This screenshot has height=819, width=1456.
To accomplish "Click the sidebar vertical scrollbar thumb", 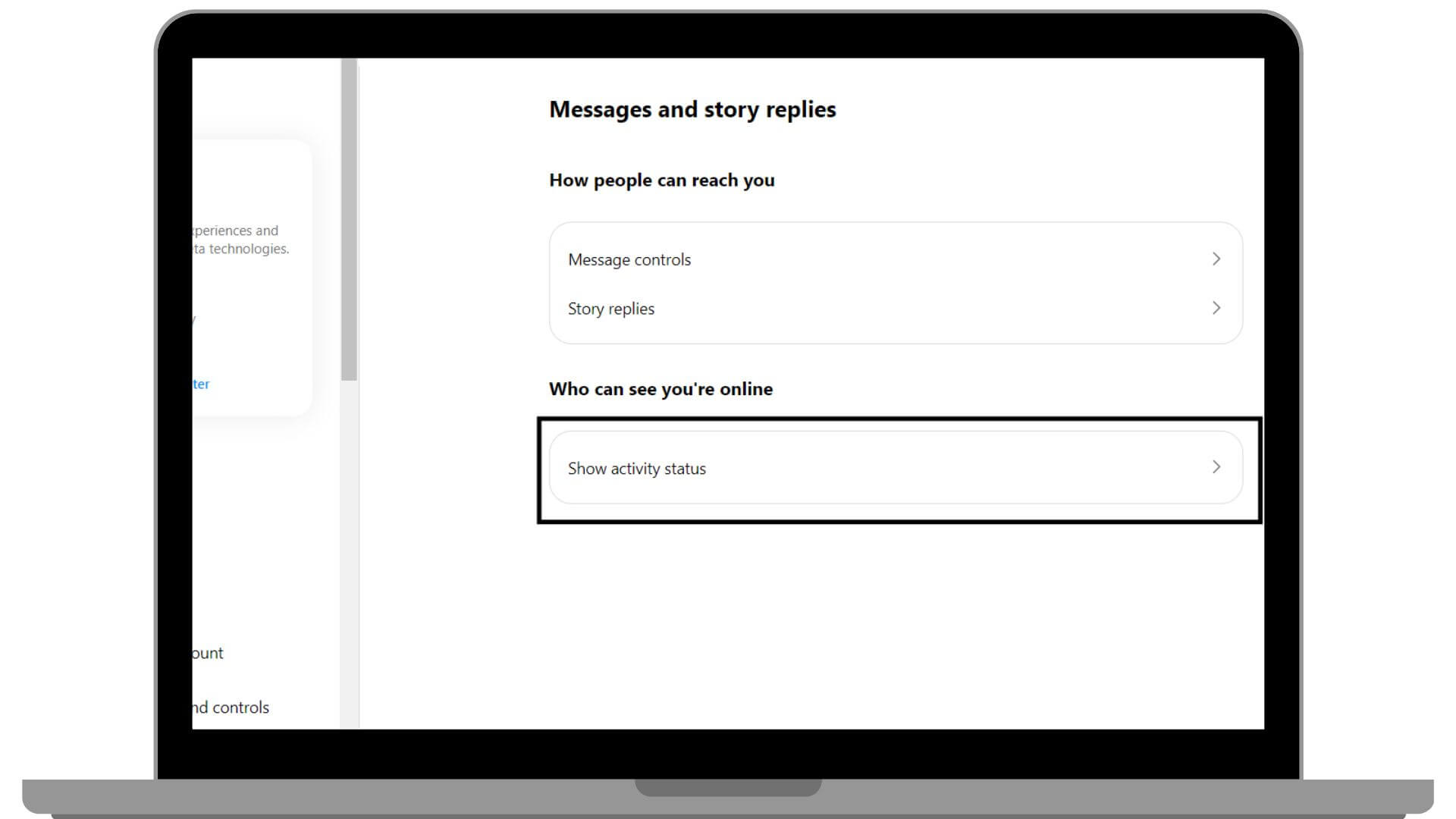I will click(349, 220).
